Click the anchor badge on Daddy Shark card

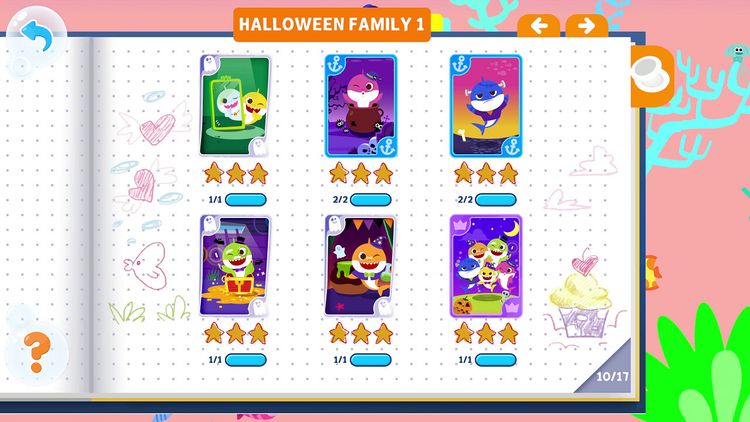(460, 64)
